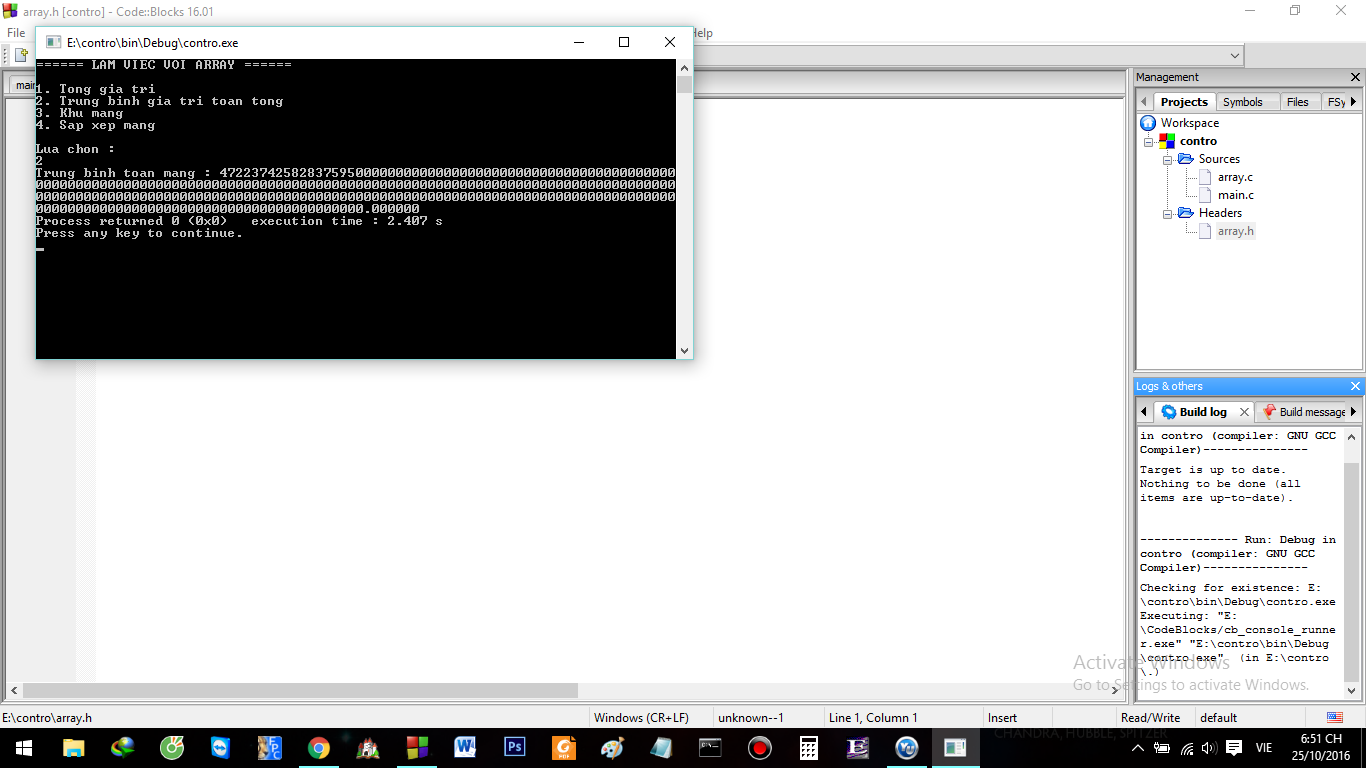This screenshot has width=1366, height=768.
Task: Close the Management panel
Action: pyautogui.click(x=1356, y=77)
